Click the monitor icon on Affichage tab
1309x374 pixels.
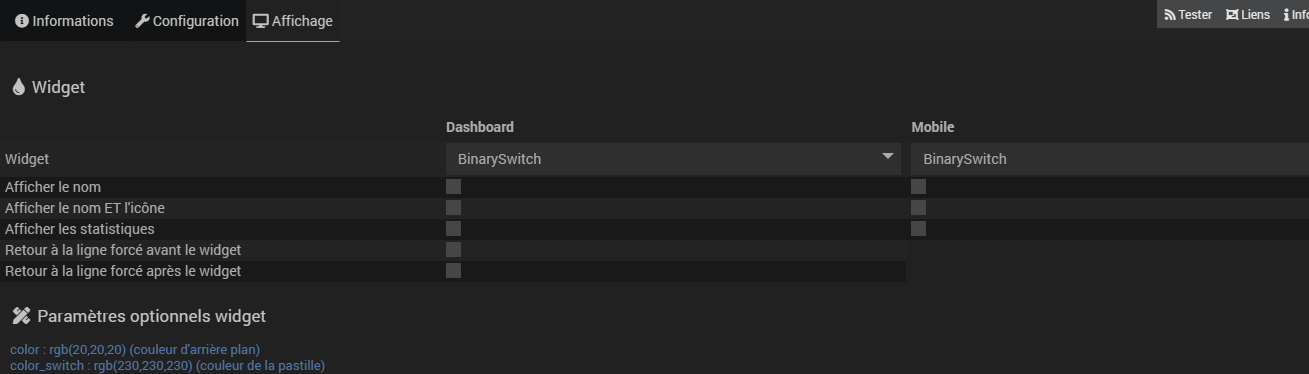[260, 21]
